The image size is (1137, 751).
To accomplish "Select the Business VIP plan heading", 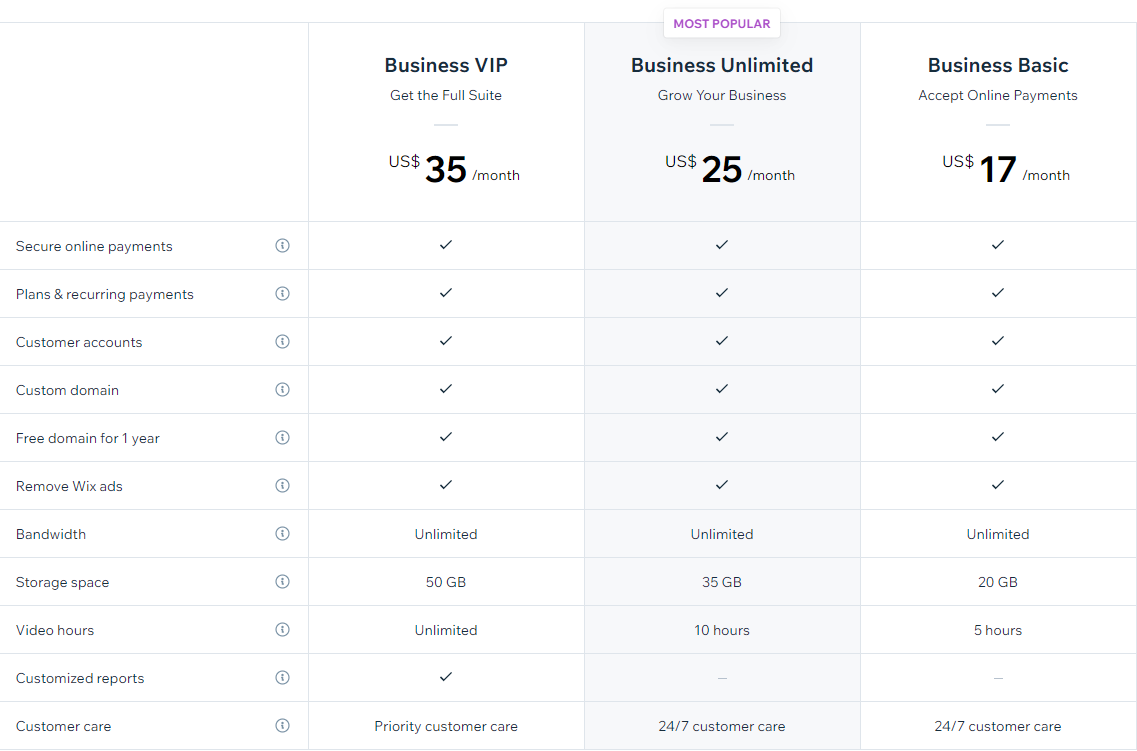I will 446,65.
